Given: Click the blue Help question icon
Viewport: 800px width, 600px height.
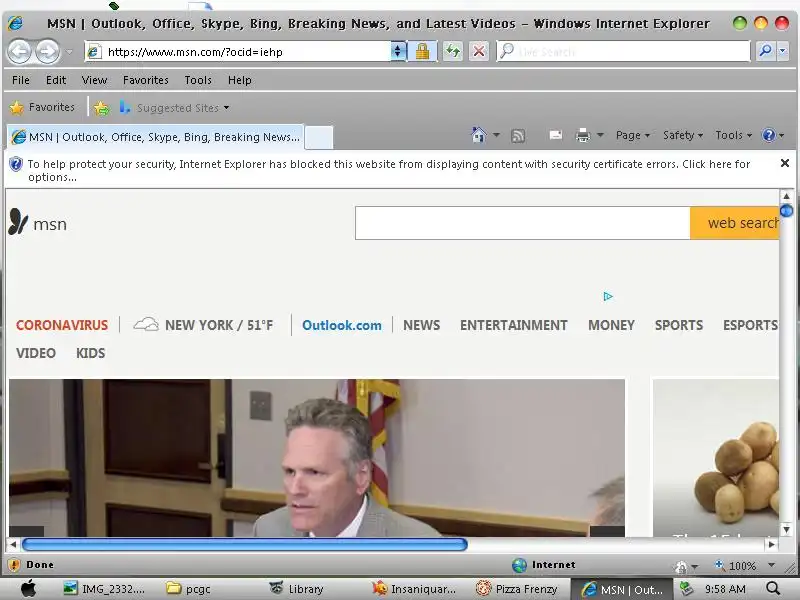Looking at the screenshot, I should (x=768, y=135).
